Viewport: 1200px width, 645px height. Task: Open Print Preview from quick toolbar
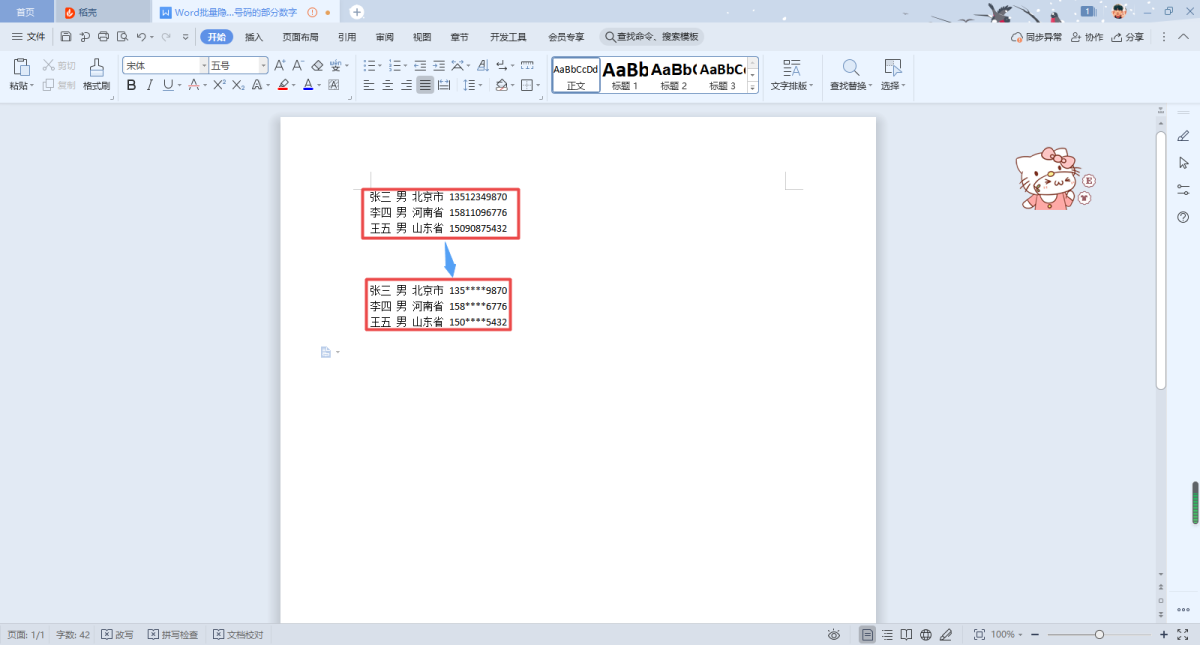[122, 37]
